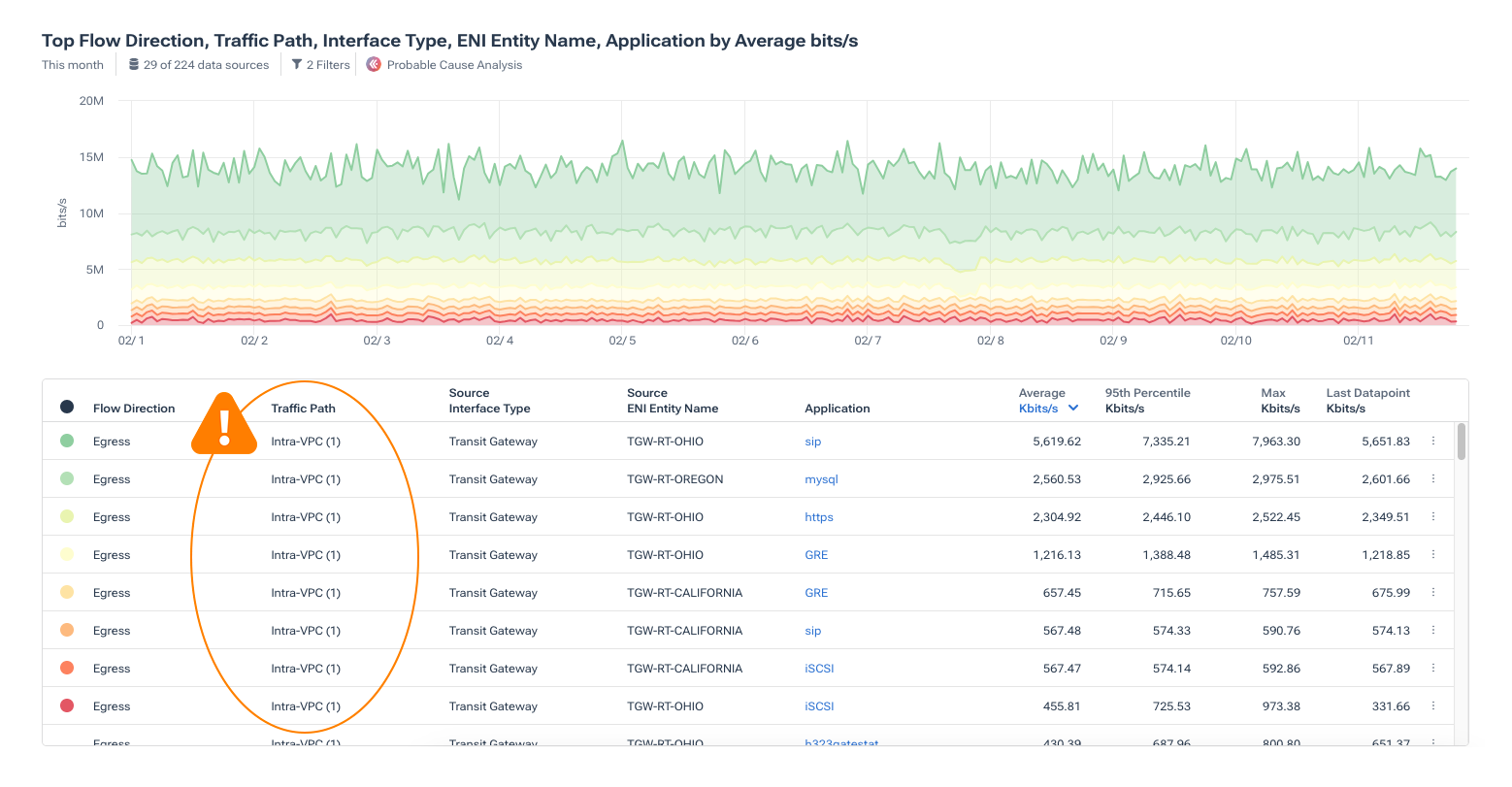The image size is (1512, 787).
Task: Click average value '5,619.62'
Action: coord(1057,442)
